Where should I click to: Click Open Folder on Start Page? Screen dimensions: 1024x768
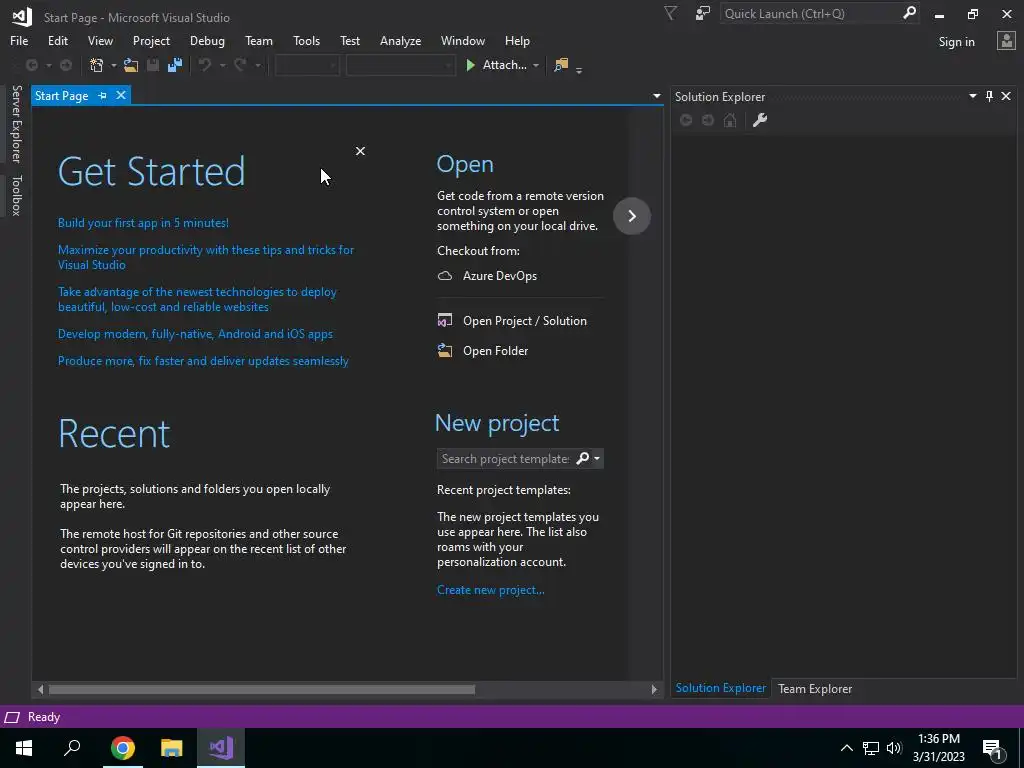[483, 351]
